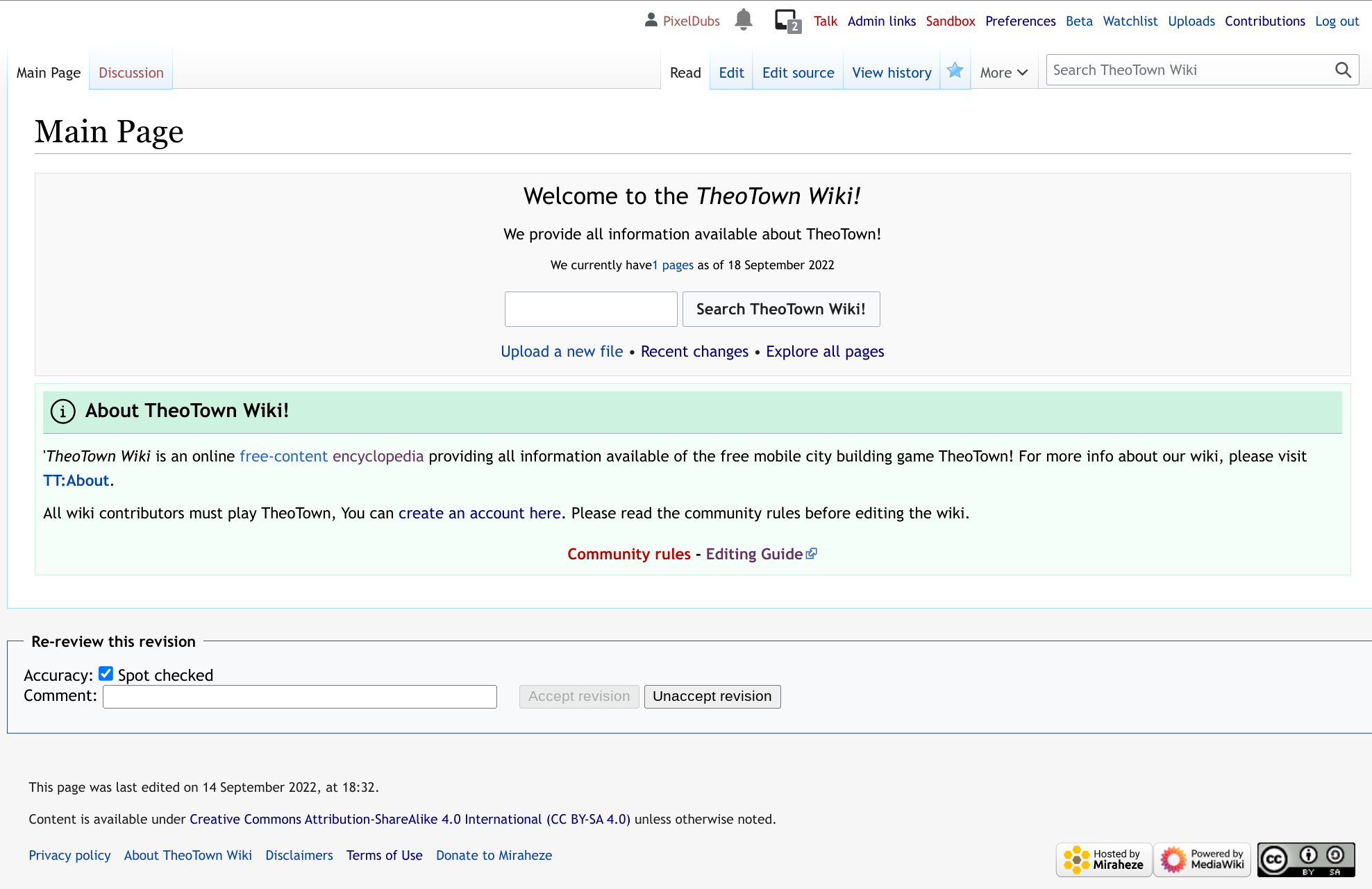The height and width of the screenshot is (889, 1372).
Task: Open the free-content link
Action: coord(283,457)
